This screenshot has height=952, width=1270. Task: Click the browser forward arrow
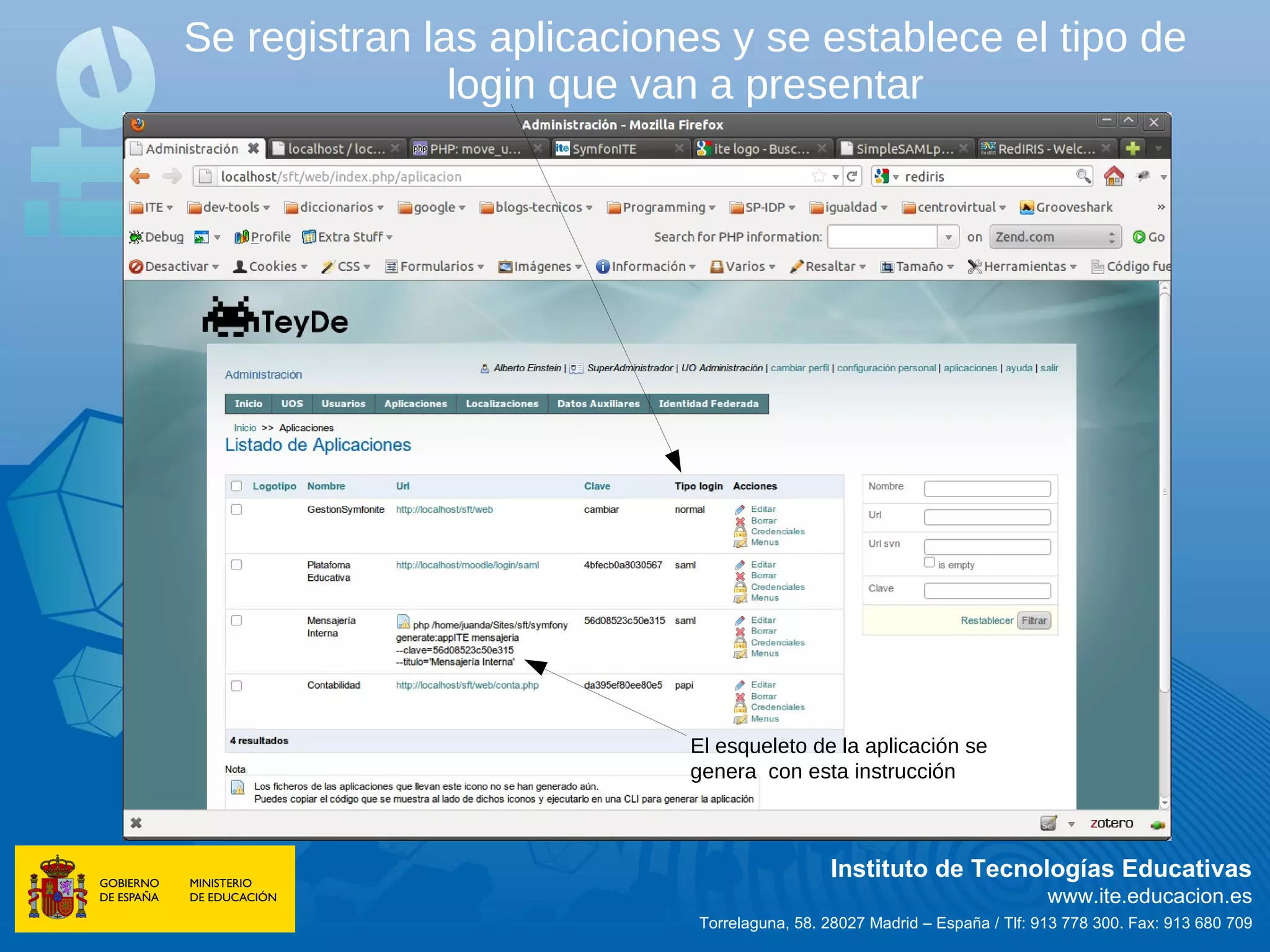(x=172, y=177)
